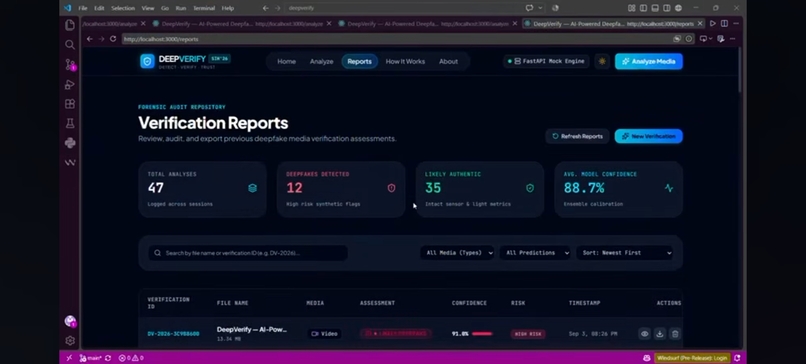The width and height of the screenshot is (806, 364).
Task: Open the Customize Layout icon
Action: (x=631, y=8)
